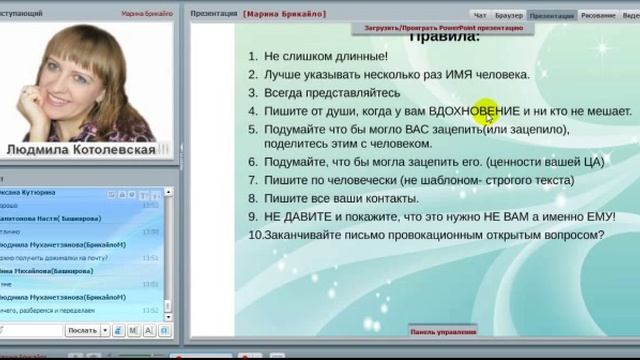The width and height of the screenshot is (640, 360).
Task: Open the Браузер tab
Action: click(509, 16)
